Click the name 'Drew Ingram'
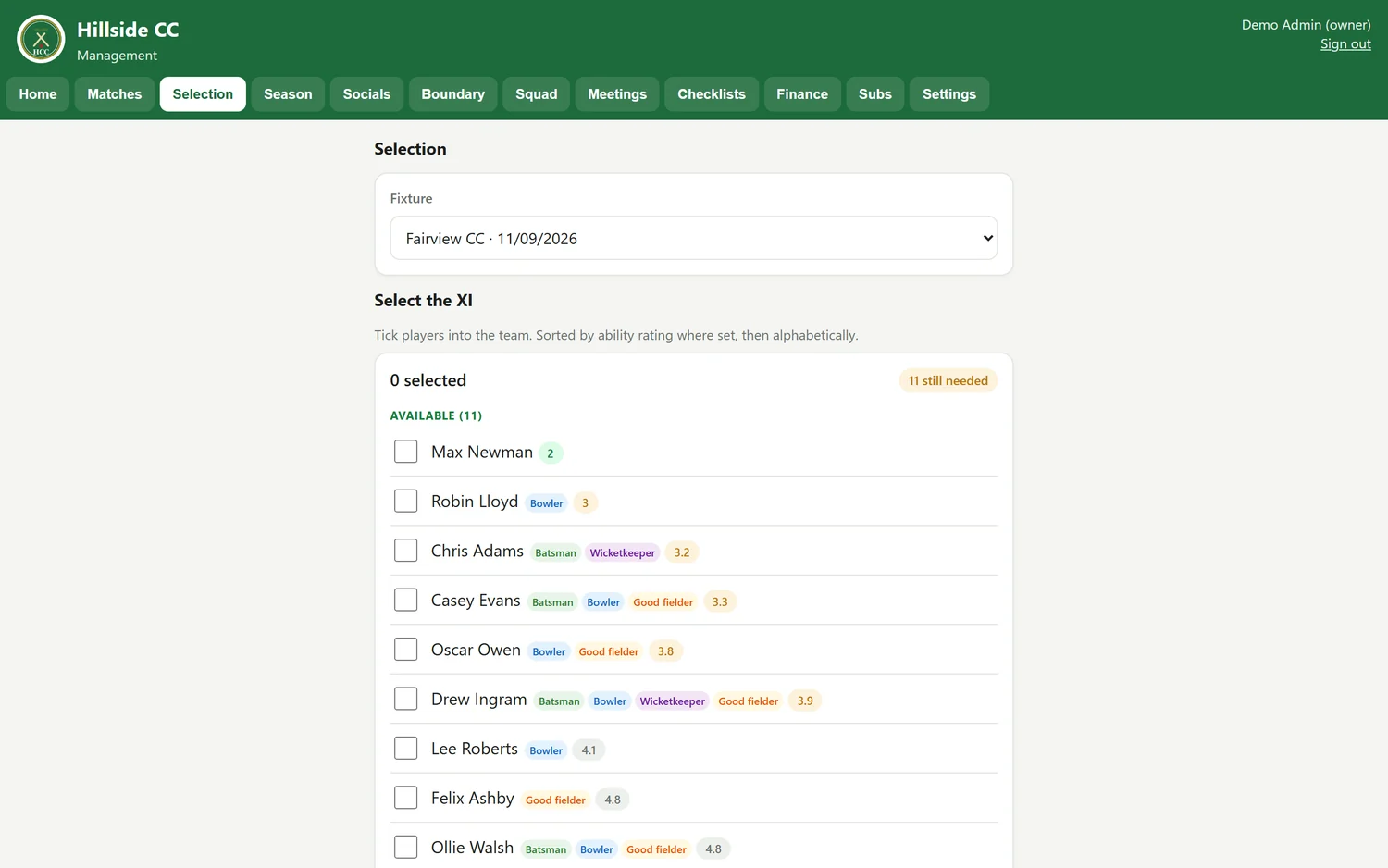This screenshot has height=868, width=1388. [x=478, y=700]
